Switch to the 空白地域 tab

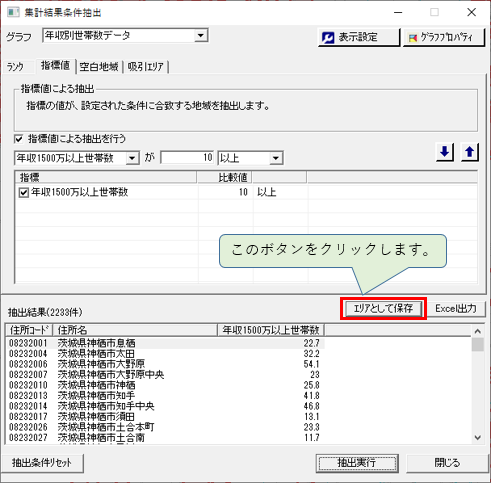[99, 67]
